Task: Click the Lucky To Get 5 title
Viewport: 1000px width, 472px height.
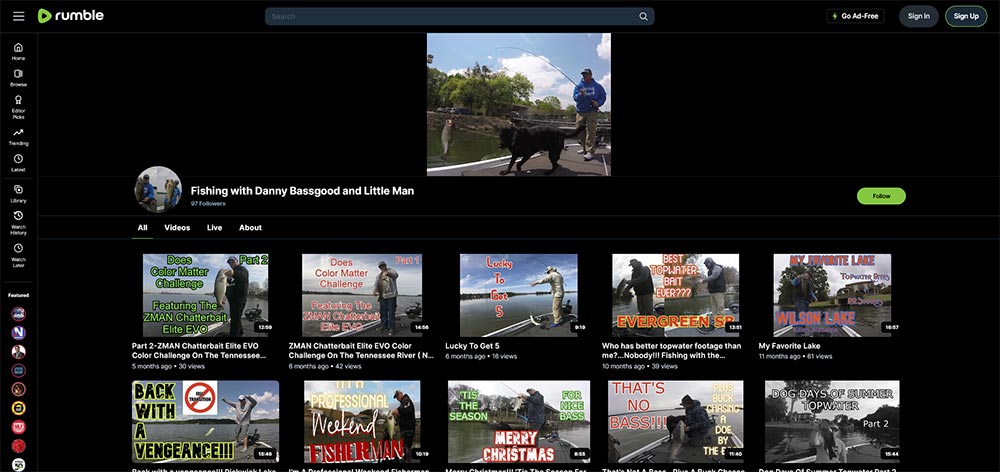Action: (x=472, y=346)
